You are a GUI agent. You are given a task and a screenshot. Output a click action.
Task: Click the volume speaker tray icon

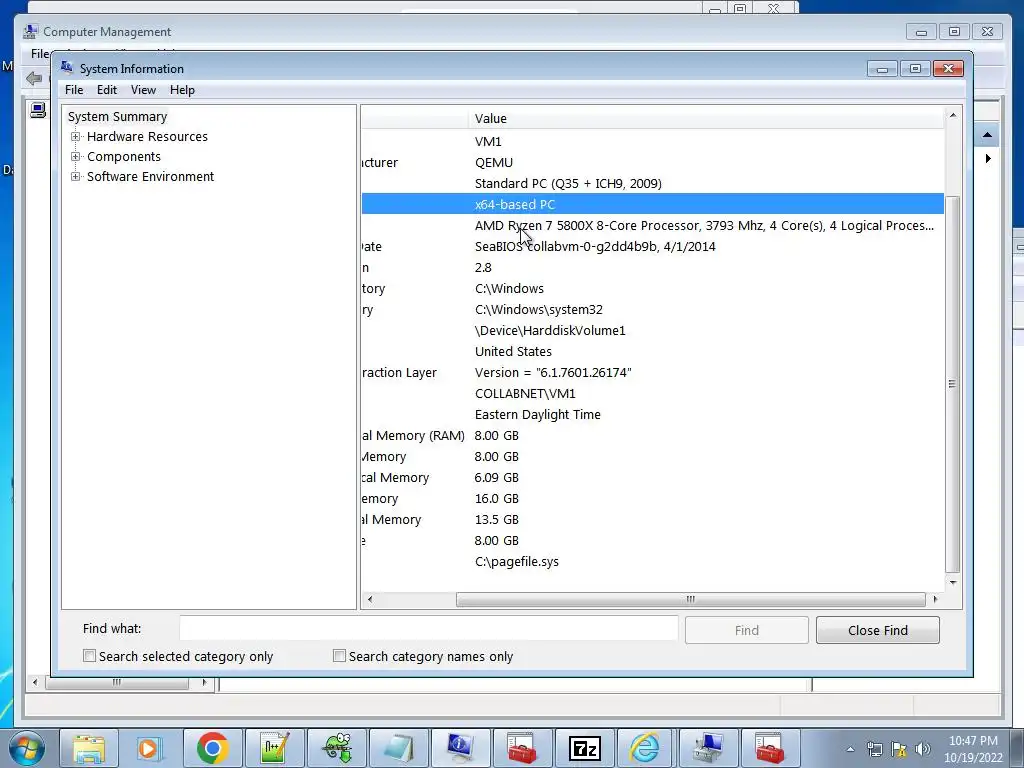[923, 749]
